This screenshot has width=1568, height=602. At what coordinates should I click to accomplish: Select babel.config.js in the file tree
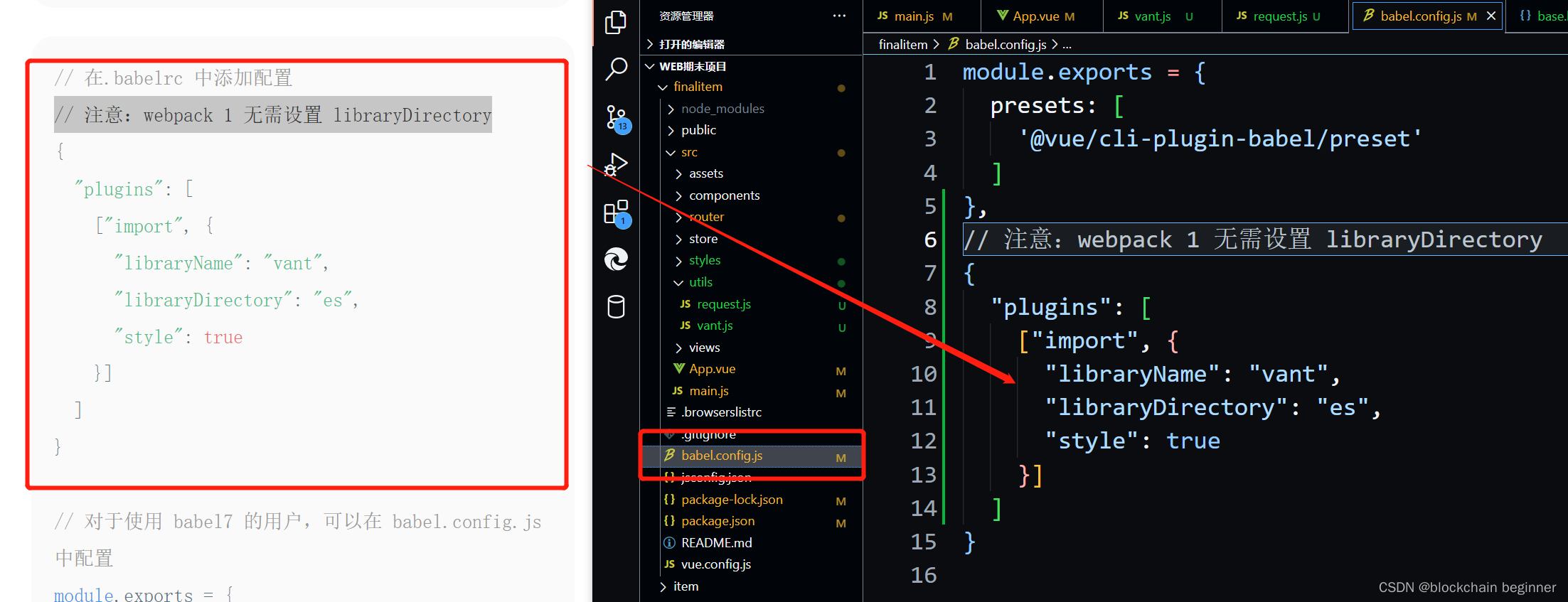coord(751,456)
